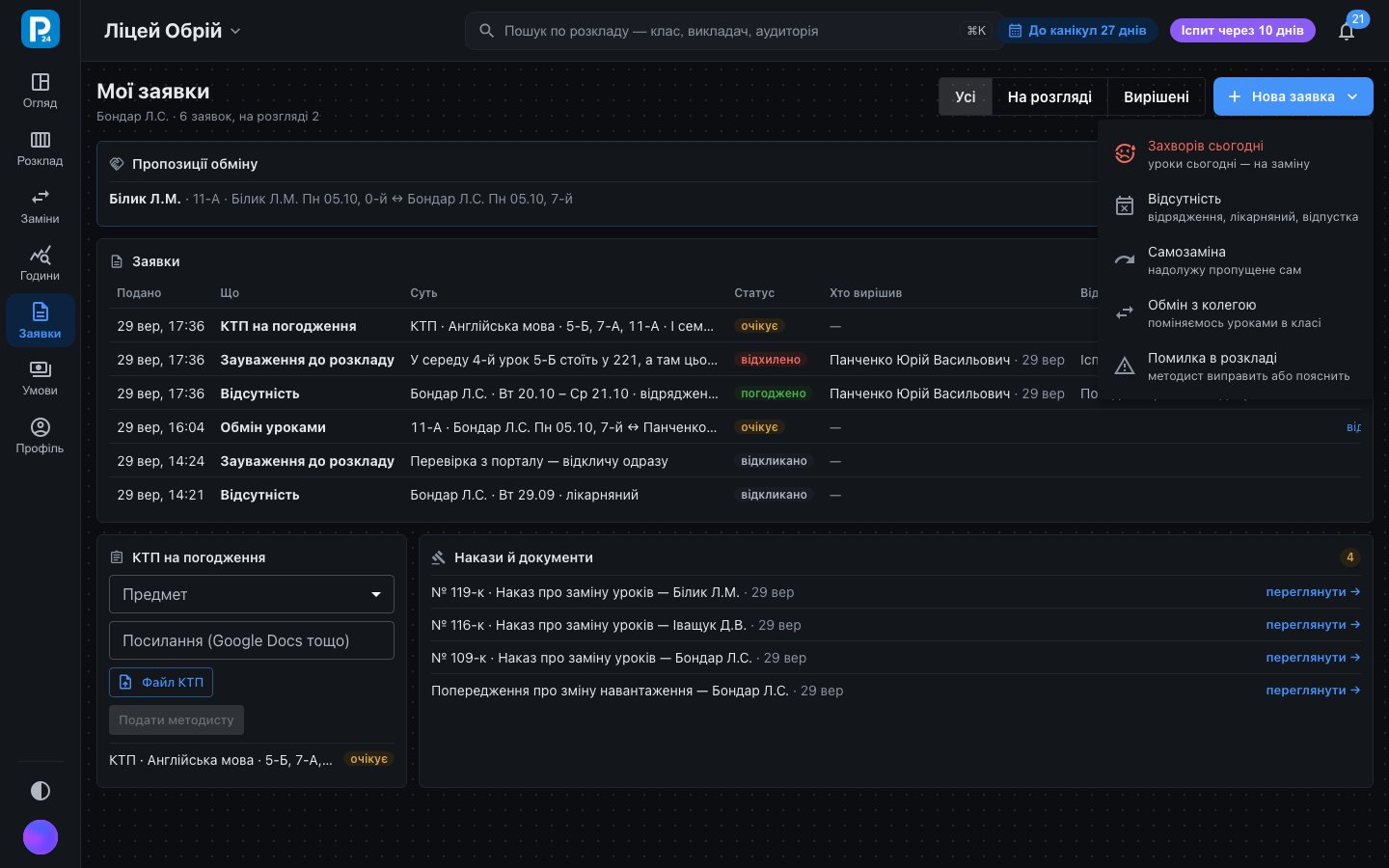1389x868 pixels.
Task: Open the Обмін уроками request row
Action: point(735,427)
